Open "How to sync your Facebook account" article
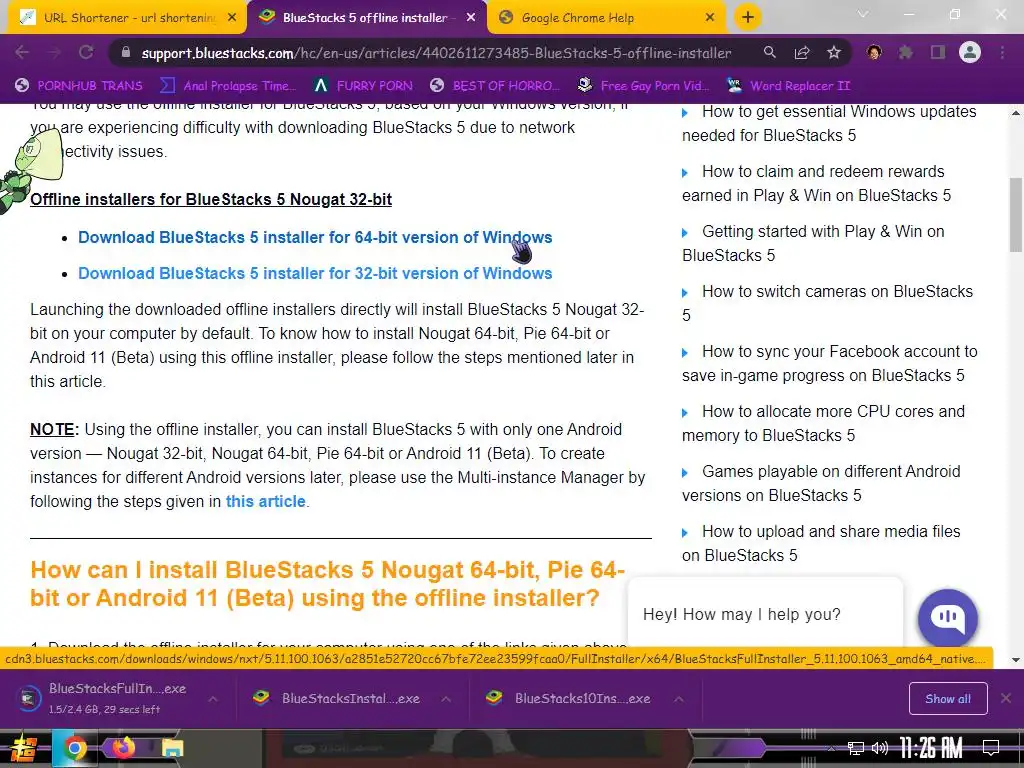Viewport: 1024px width, 768px height. coord(829,364)
